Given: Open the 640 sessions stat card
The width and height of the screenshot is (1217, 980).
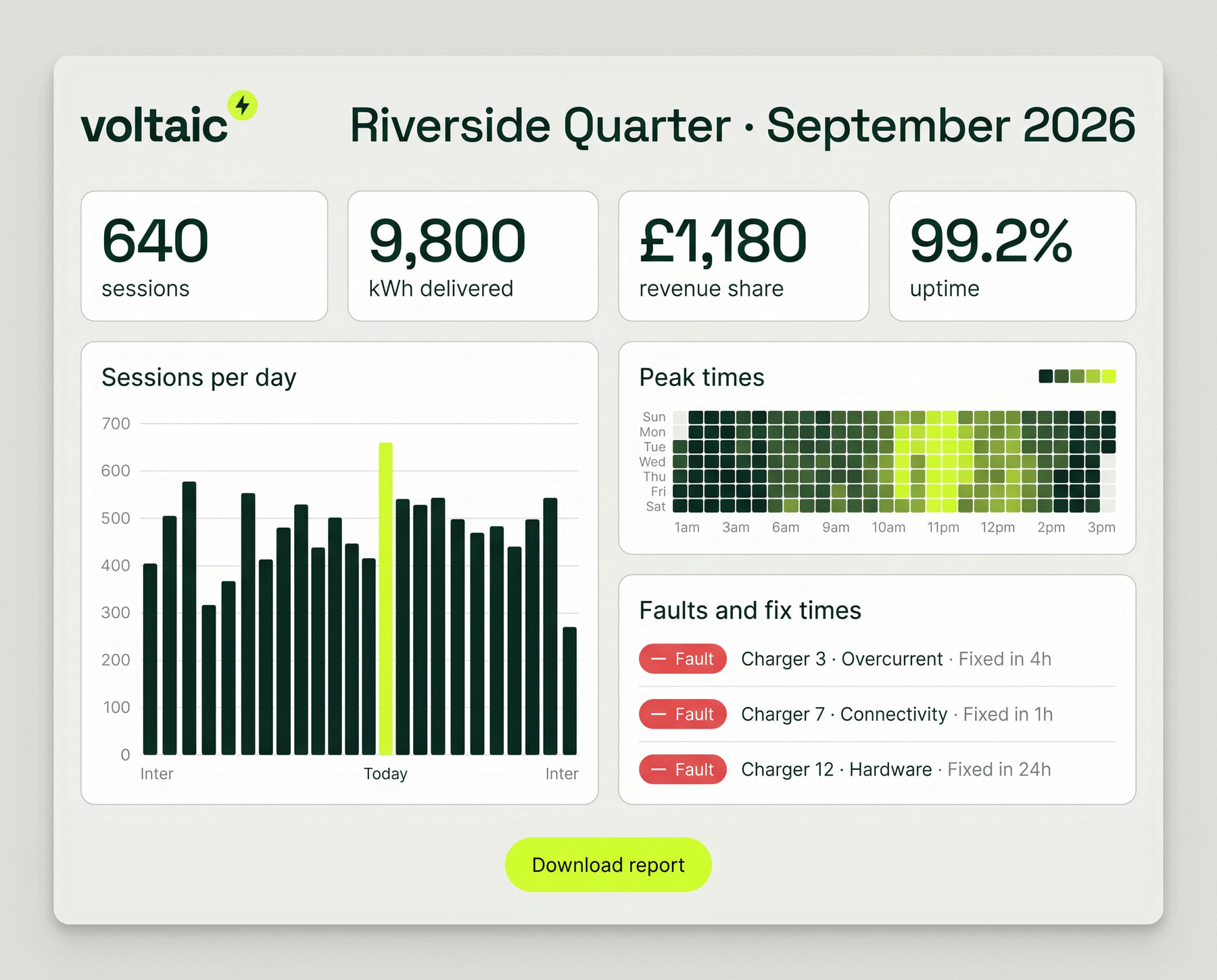Looking at the screenshot, I should point(204,256).
